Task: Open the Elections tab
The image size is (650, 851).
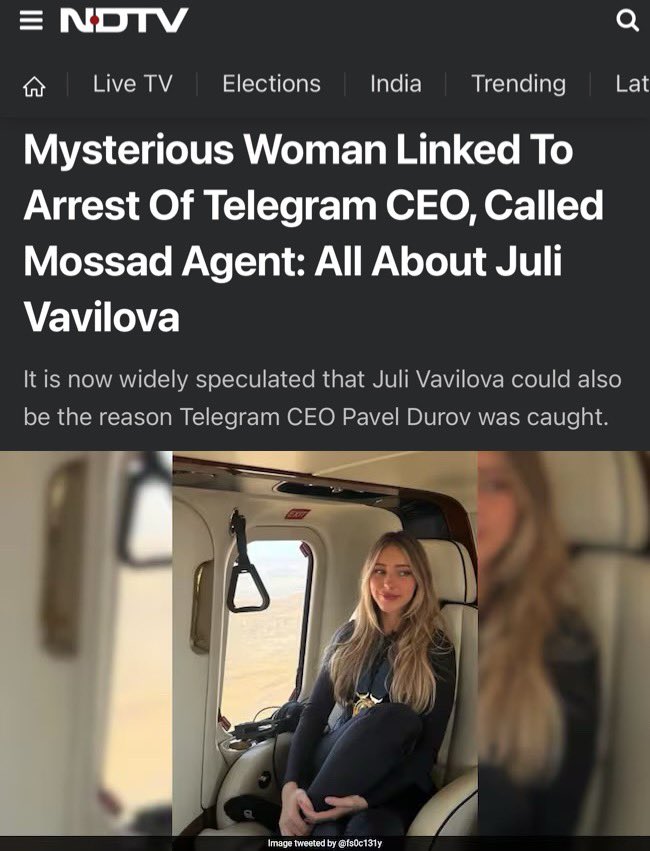Action: click(x=271, y=84)
